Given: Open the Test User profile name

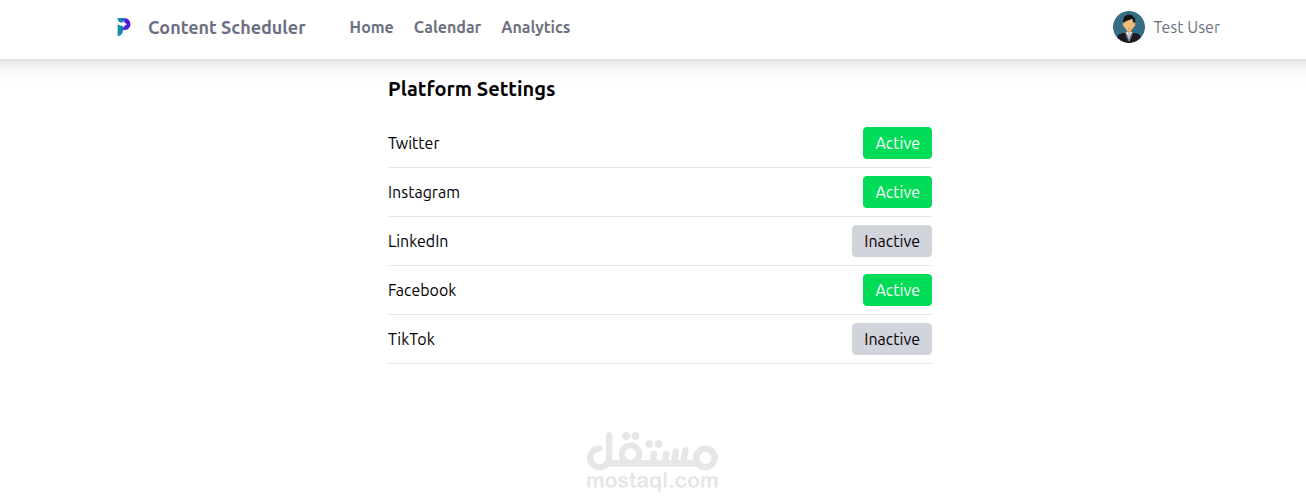Looking at the screenshot, I should point(1187,27).
